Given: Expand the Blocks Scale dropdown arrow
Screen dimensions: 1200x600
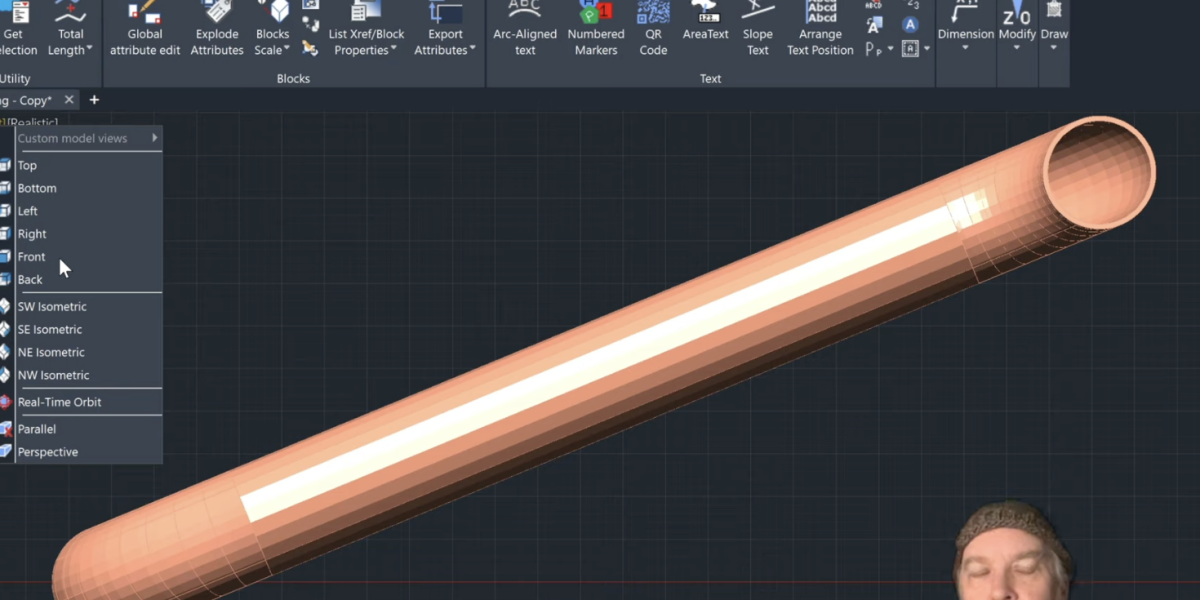Looking at the screenshot, I should pos(288,49).
